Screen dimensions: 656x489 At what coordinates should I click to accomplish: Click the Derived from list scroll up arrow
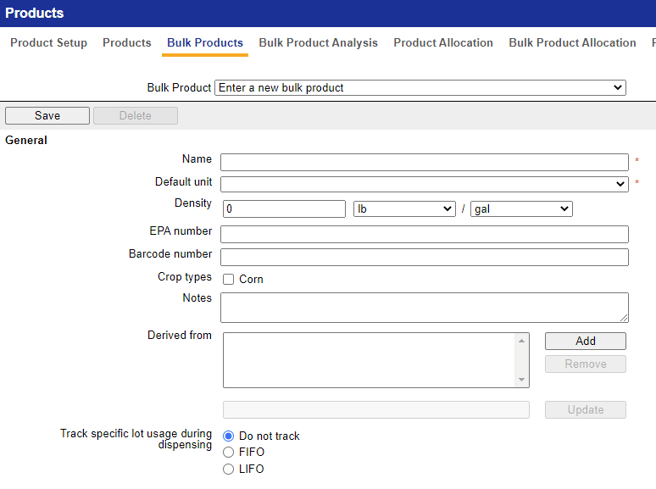pyautogui.click(x=521, y=341)
